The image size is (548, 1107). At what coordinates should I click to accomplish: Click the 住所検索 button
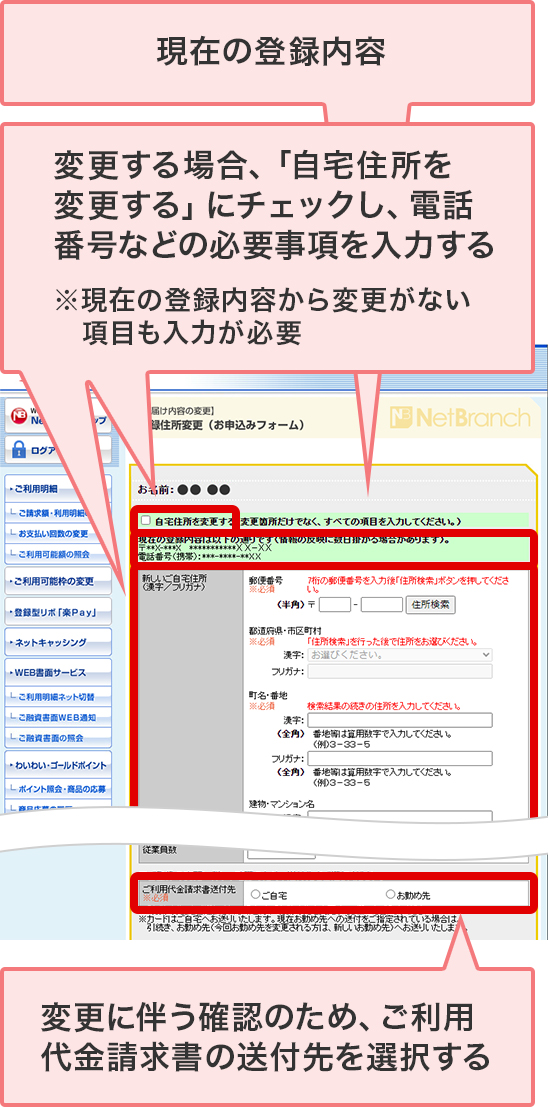pyautogui.click(x=431, y=604)
